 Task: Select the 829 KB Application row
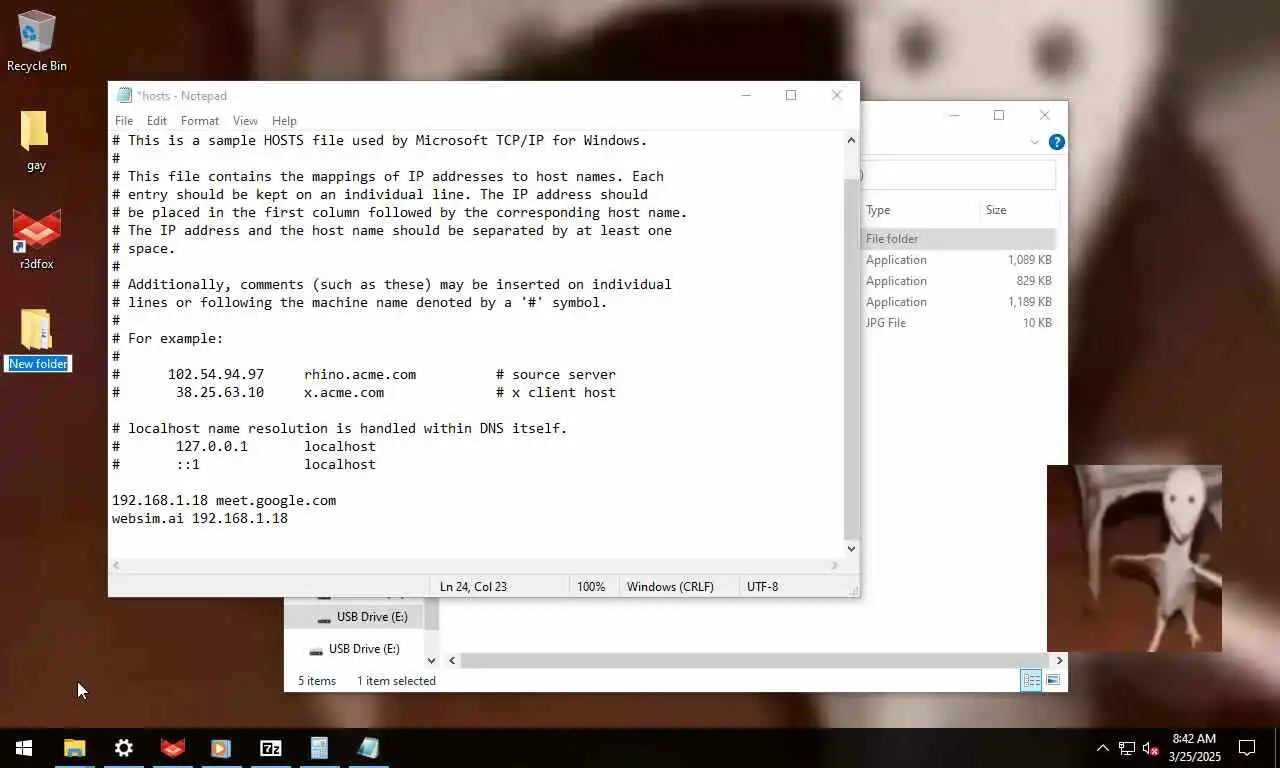[x=958, y=281]
